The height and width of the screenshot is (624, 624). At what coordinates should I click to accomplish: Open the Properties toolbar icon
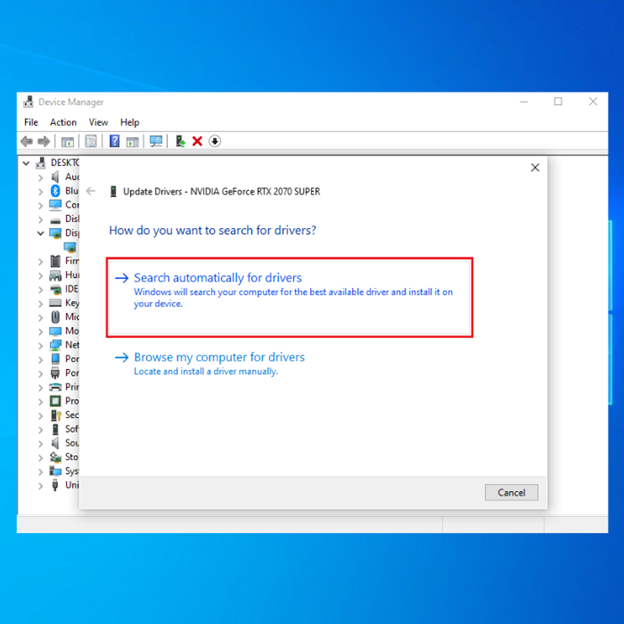point(91,141)
